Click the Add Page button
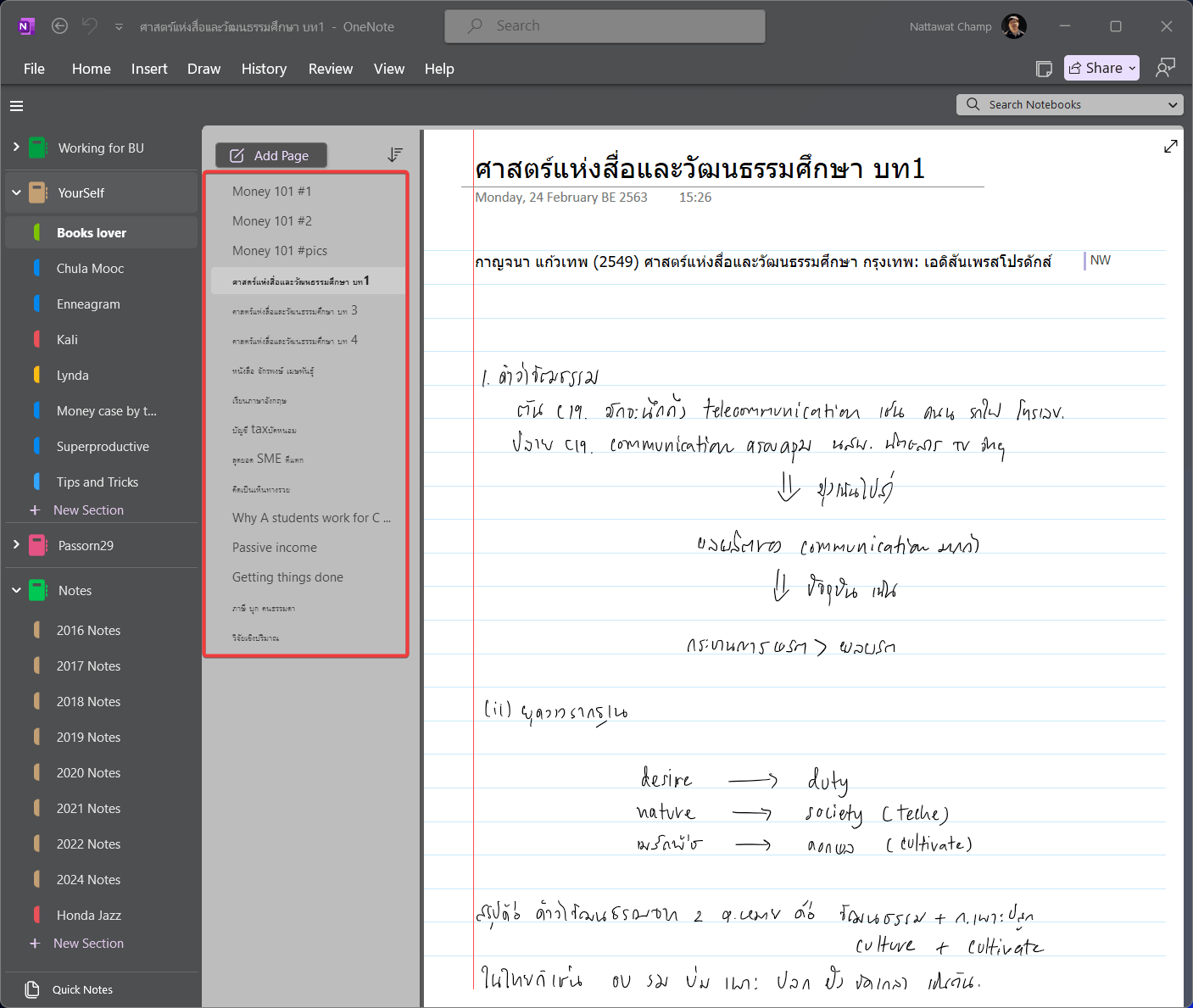This screenshot has height=1008, width=1193. (270, 155)
